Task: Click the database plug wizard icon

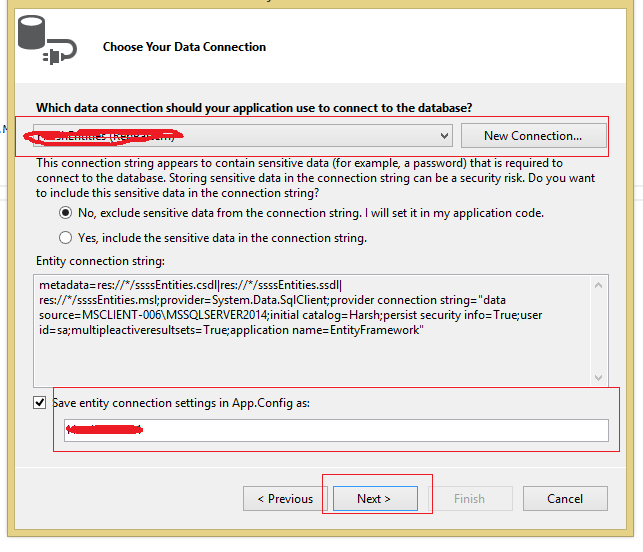Action: 41,41
